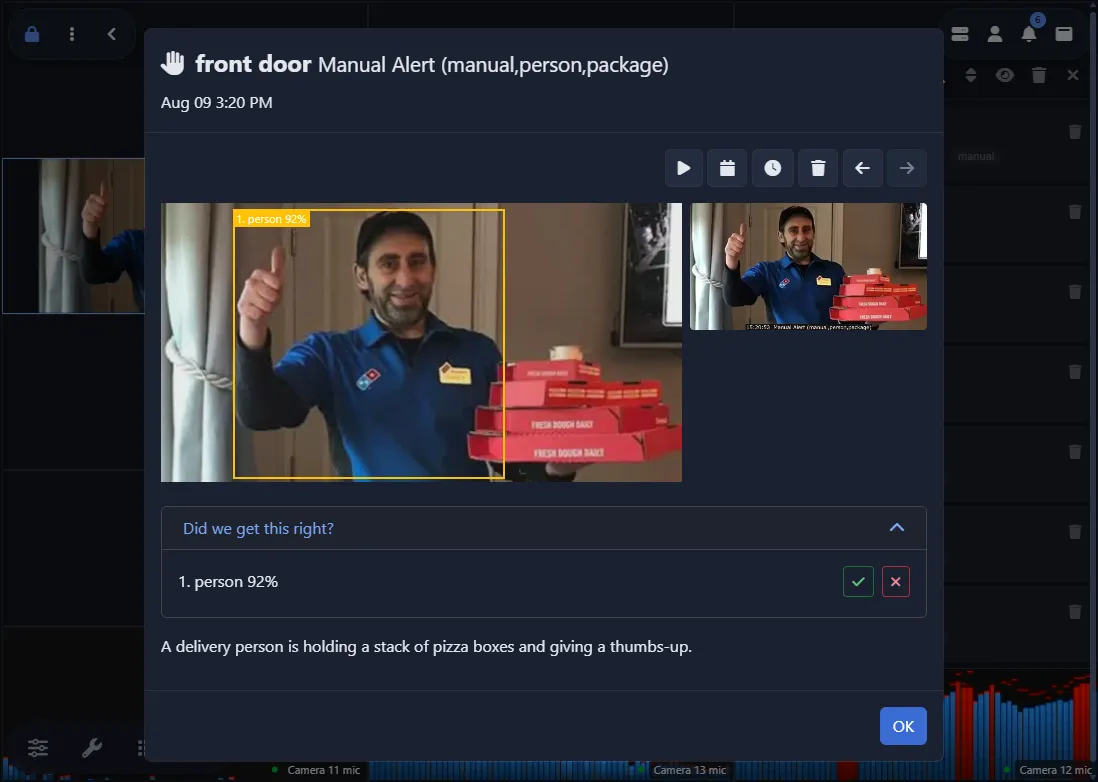This screenshot has width=1098, height=782.
Task: Open the wrench tool icon at bottom-left
Action: click(92, 748)
